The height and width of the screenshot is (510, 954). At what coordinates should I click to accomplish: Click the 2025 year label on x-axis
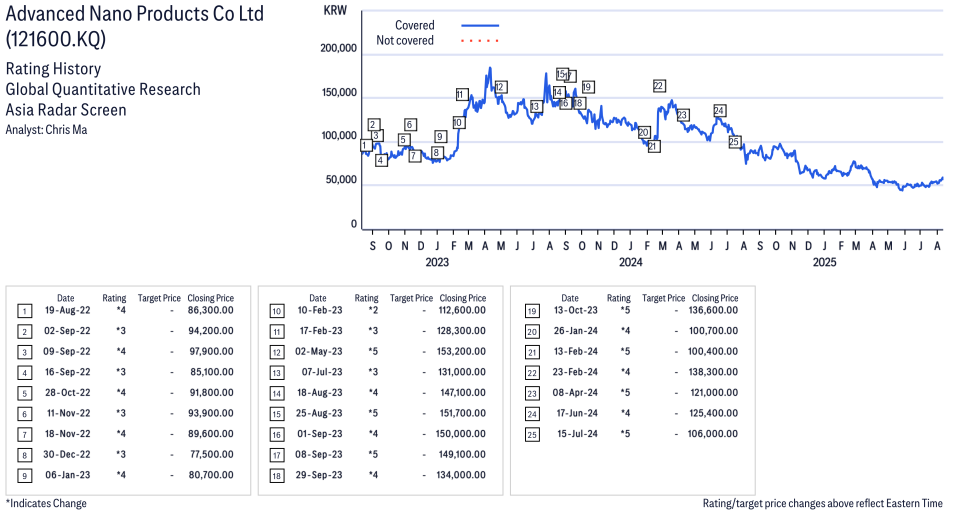824,262
